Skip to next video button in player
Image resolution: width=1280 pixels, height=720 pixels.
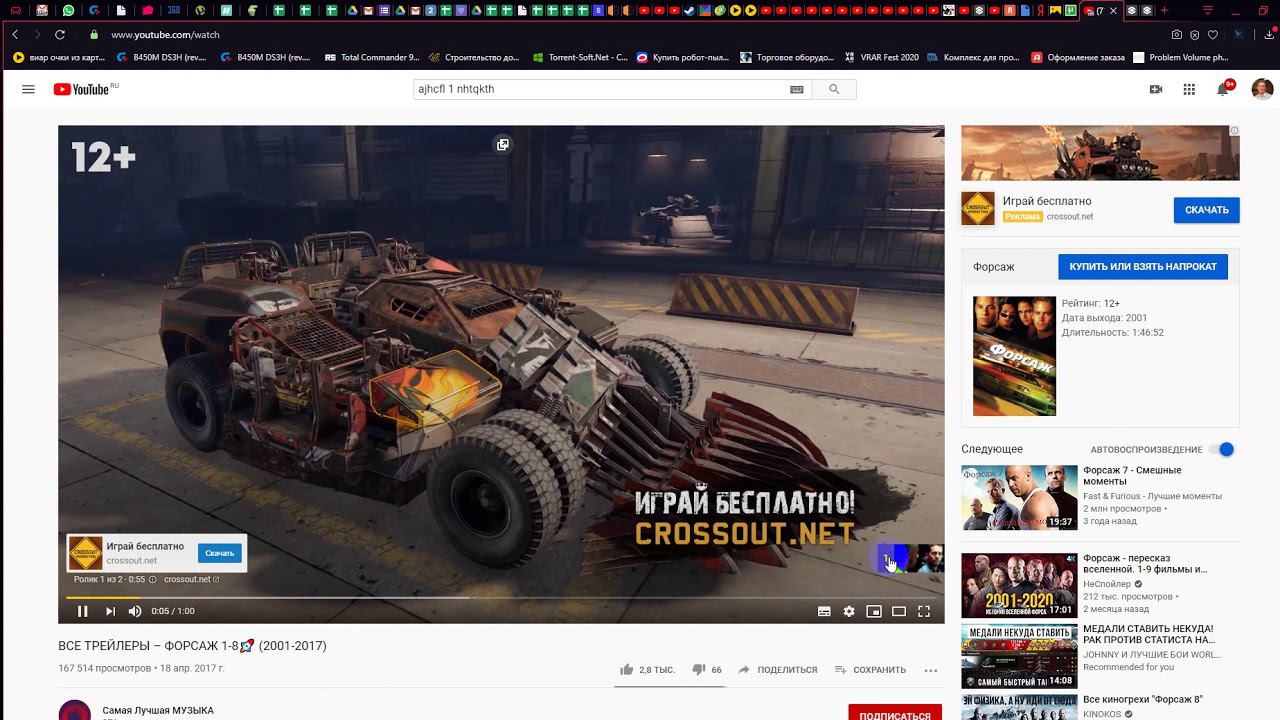click(x=110, y=611)
